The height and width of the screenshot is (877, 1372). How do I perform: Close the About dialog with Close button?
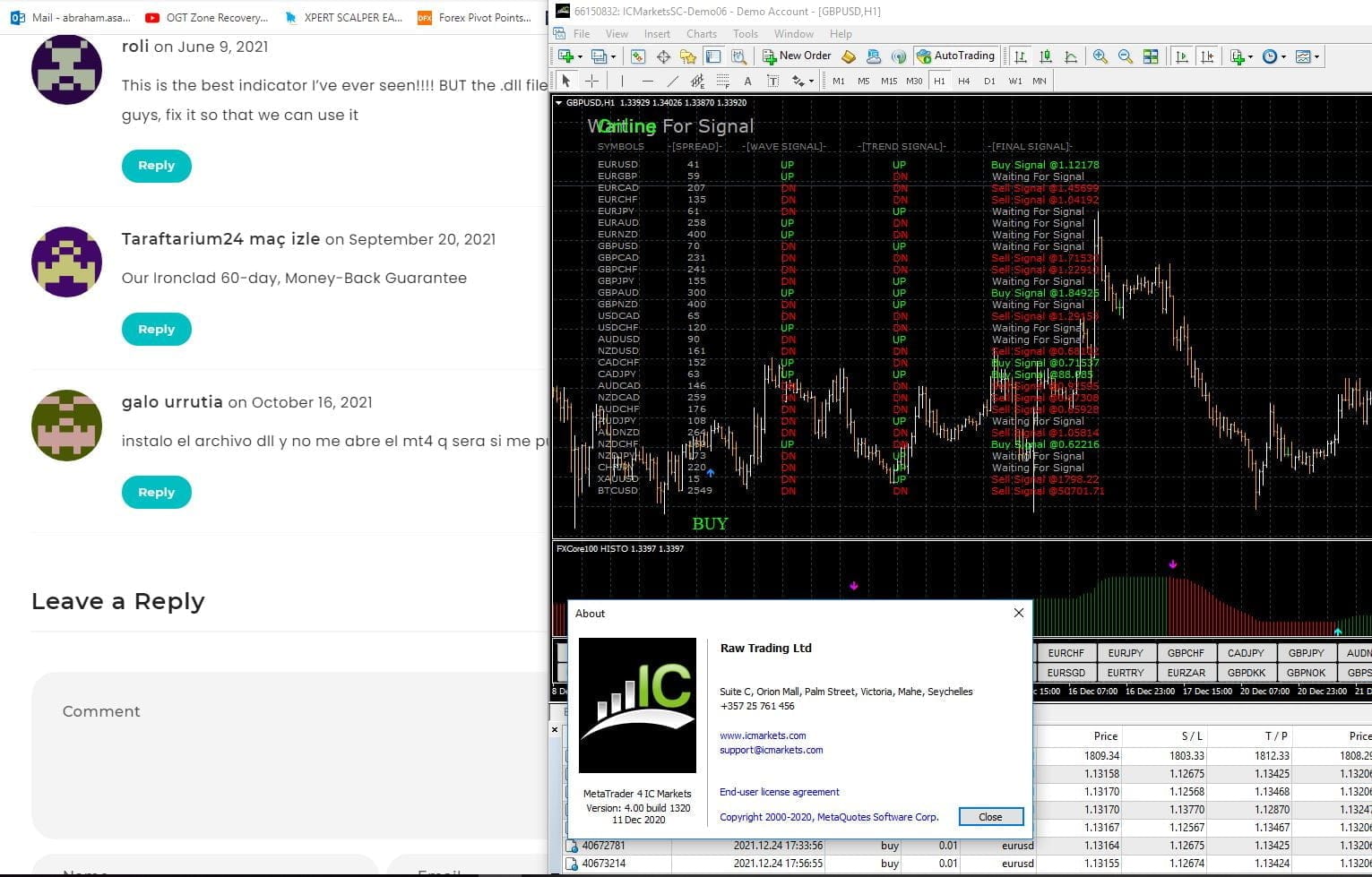(x=990, y=816)
